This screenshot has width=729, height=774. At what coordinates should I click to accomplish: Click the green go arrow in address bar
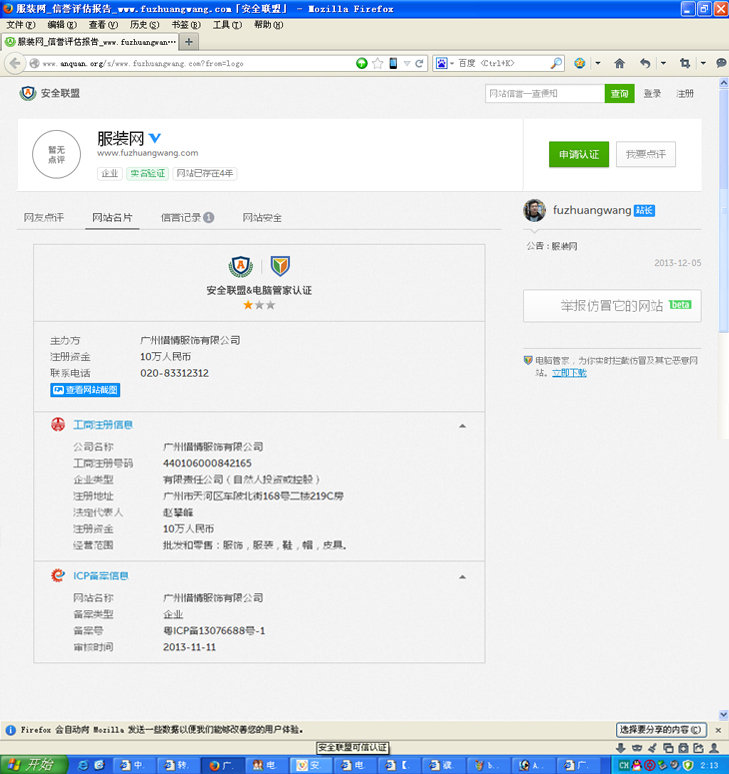[x=362, y=63]
